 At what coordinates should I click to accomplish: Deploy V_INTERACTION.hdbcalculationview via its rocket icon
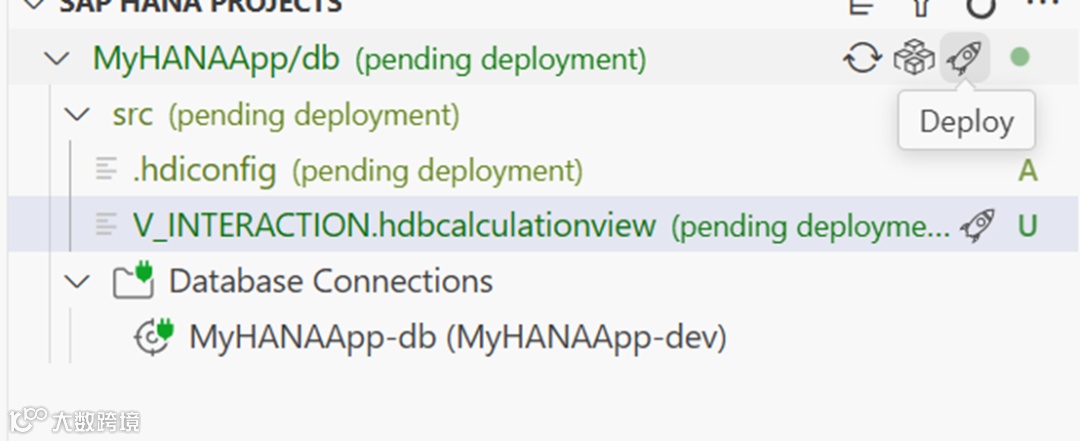977,225
